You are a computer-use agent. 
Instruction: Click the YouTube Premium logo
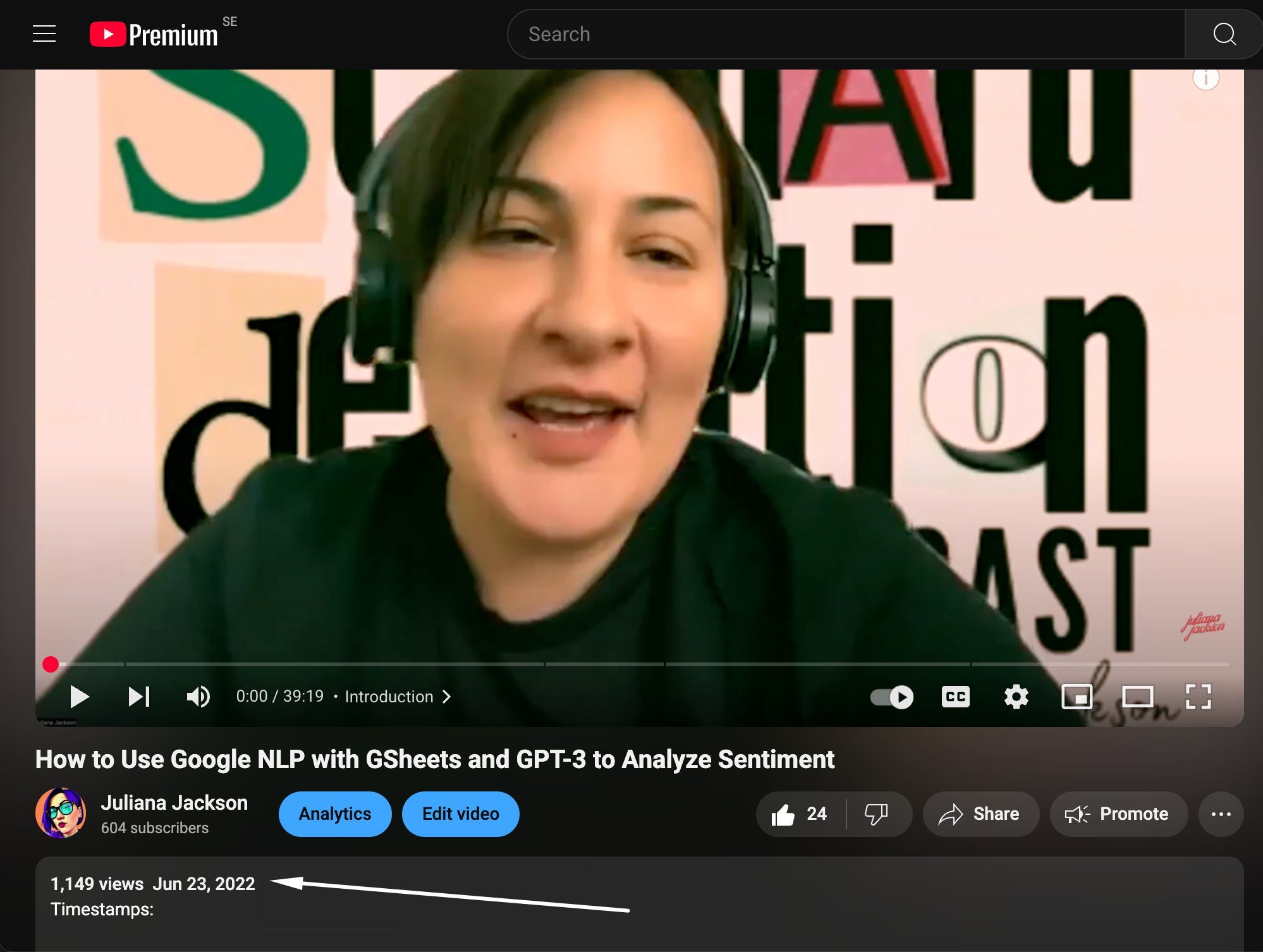coord(154,34)
